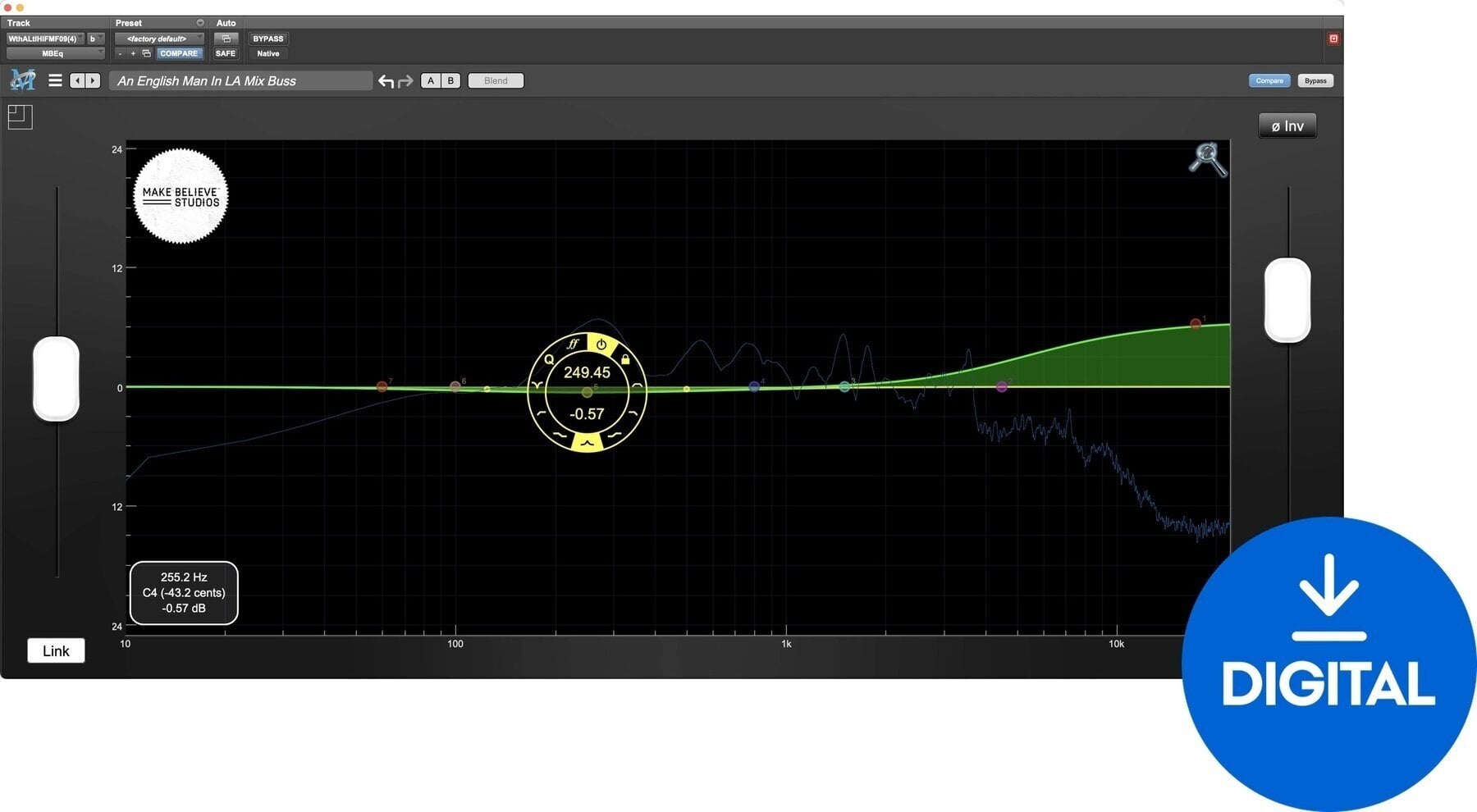Select the ff option in band ring

(x=573, y=344)
